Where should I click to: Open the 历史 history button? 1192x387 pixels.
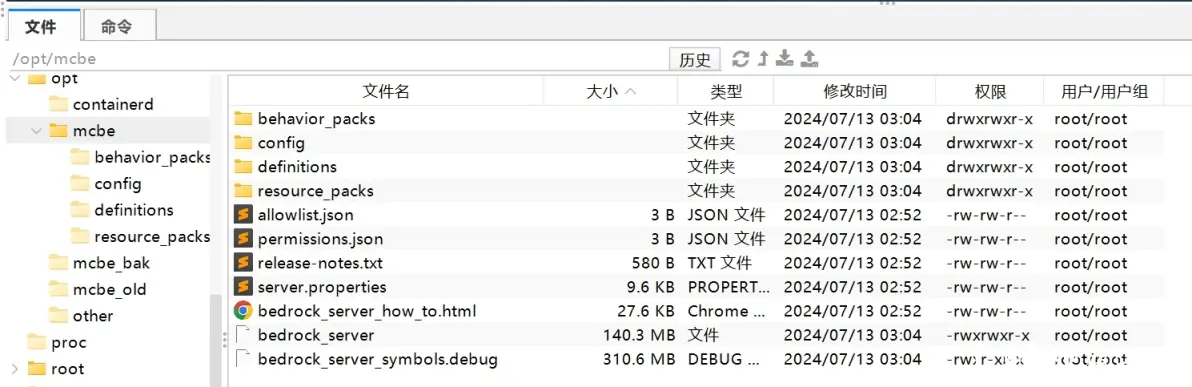click(695, 59)
